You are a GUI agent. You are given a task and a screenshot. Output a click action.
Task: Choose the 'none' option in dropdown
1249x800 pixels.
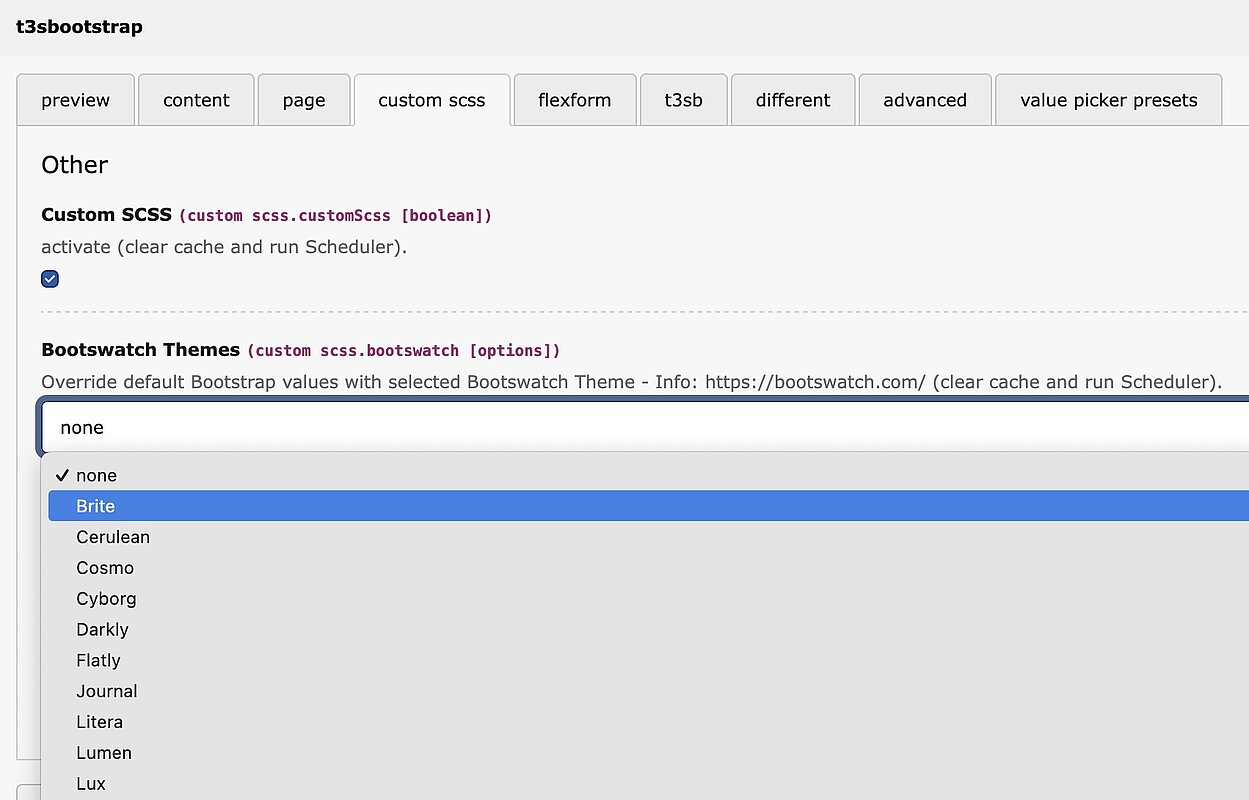coord(96,475)
